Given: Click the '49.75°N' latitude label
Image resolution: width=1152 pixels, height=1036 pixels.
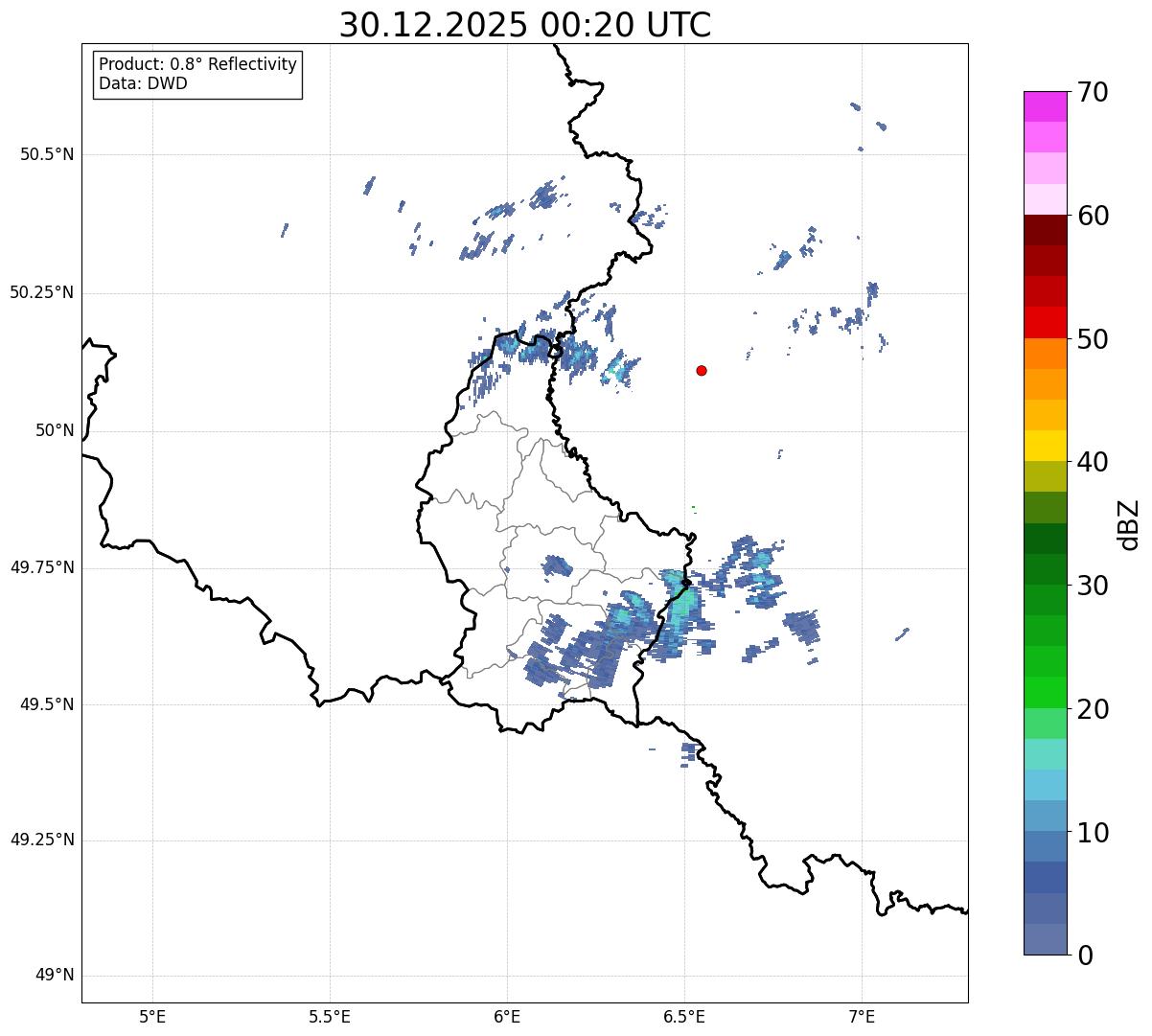Looking at the screenshot, I should (x=42, y=567).
